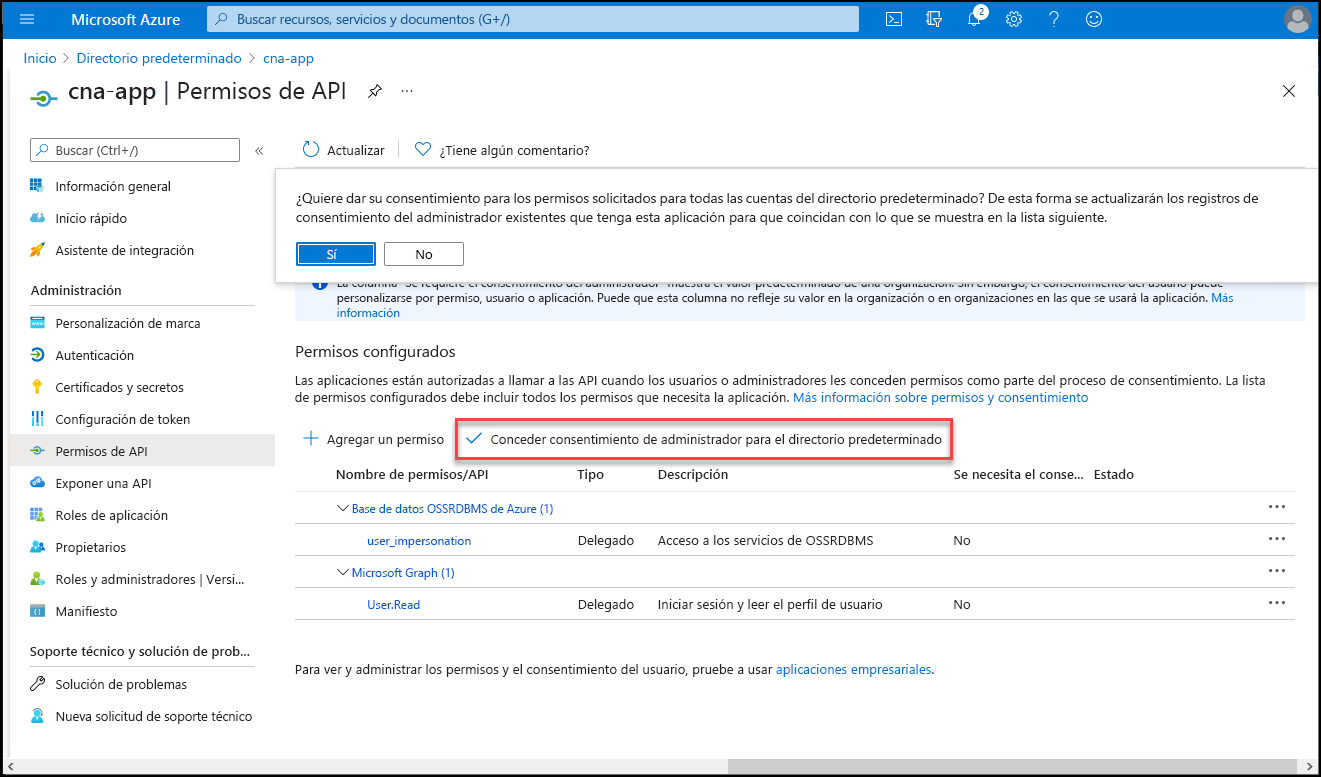Open ellipsis menu for User.Read row
The image size is (1321, 777).
point(1276,603)
